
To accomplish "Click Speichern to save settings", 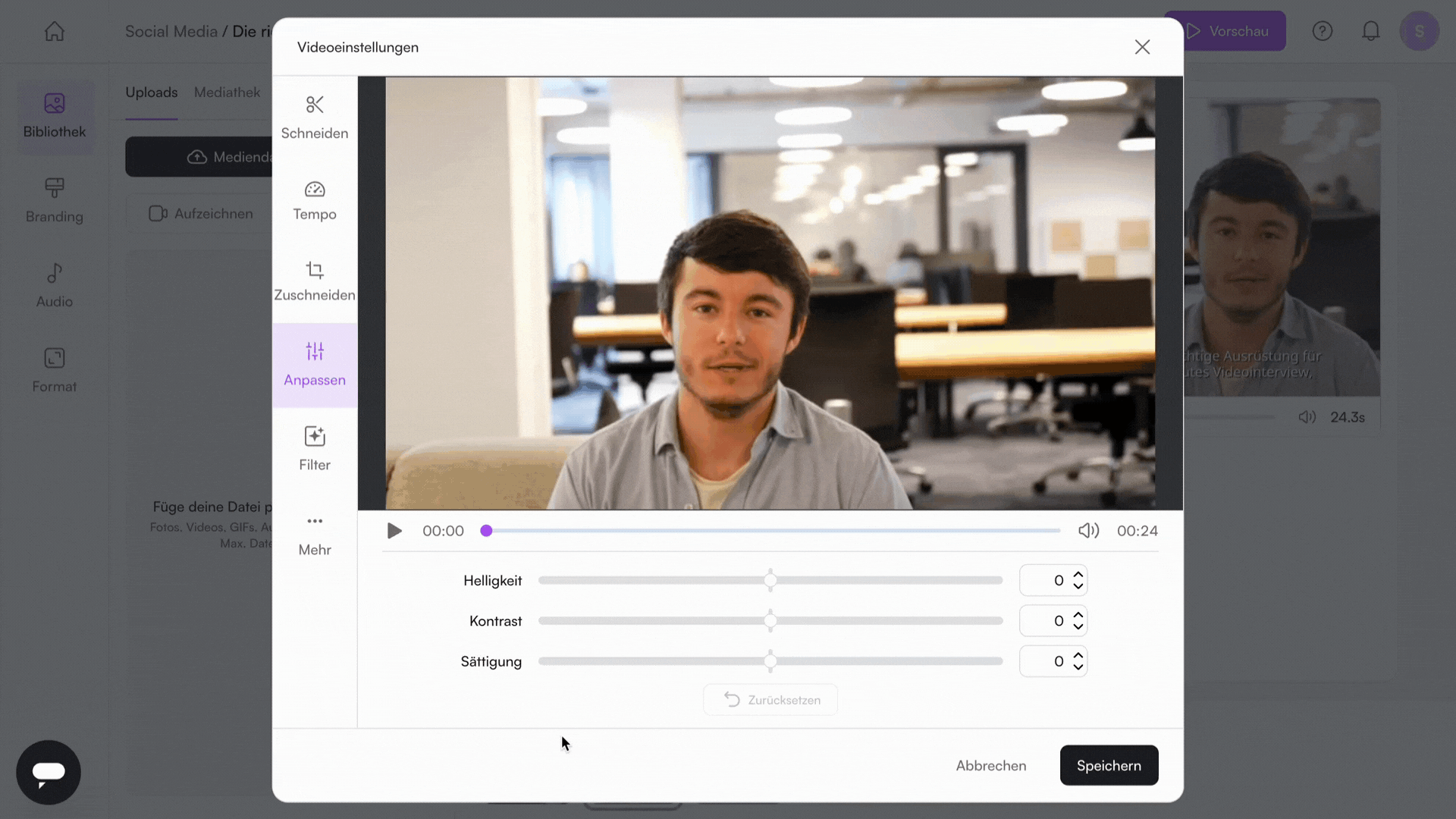I will pos(1109,766).
